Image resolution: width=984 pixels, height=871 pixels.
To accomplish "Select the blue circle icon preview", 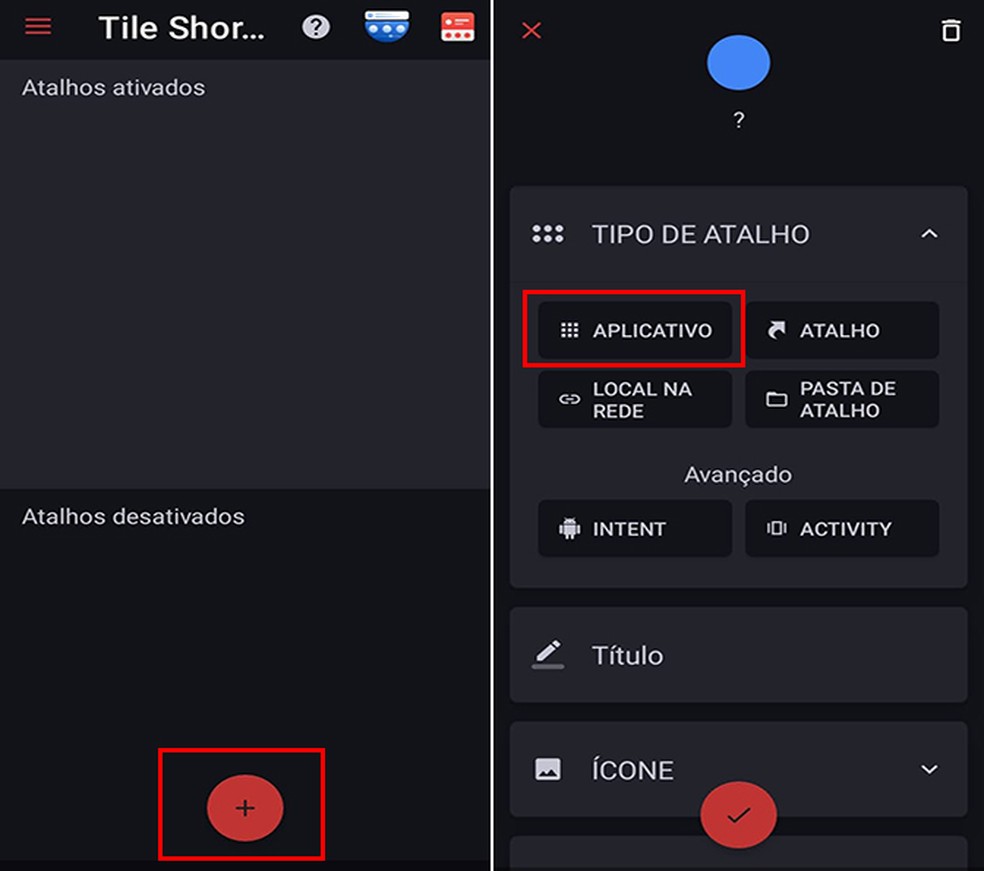I will click(738, 62).
